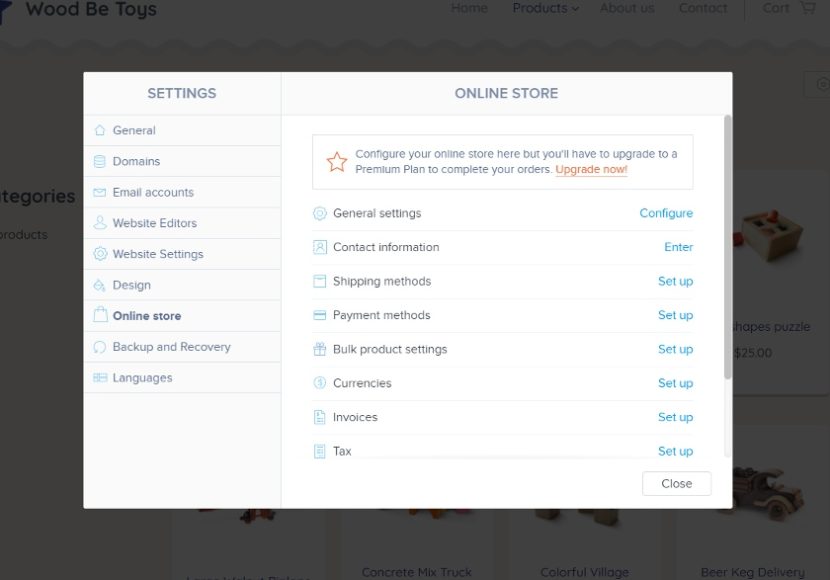The width and height of the screenshot is (830, 580).
Task: Expand the Products navigation dropdown
Action: [544, 8]
